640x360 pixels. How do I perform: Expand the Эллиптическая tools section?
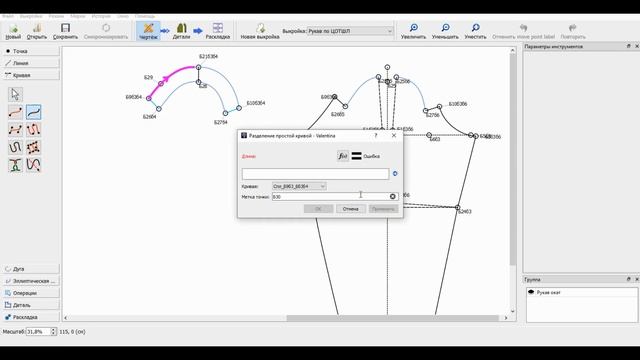pyautogui.click(x=31, y=281)
